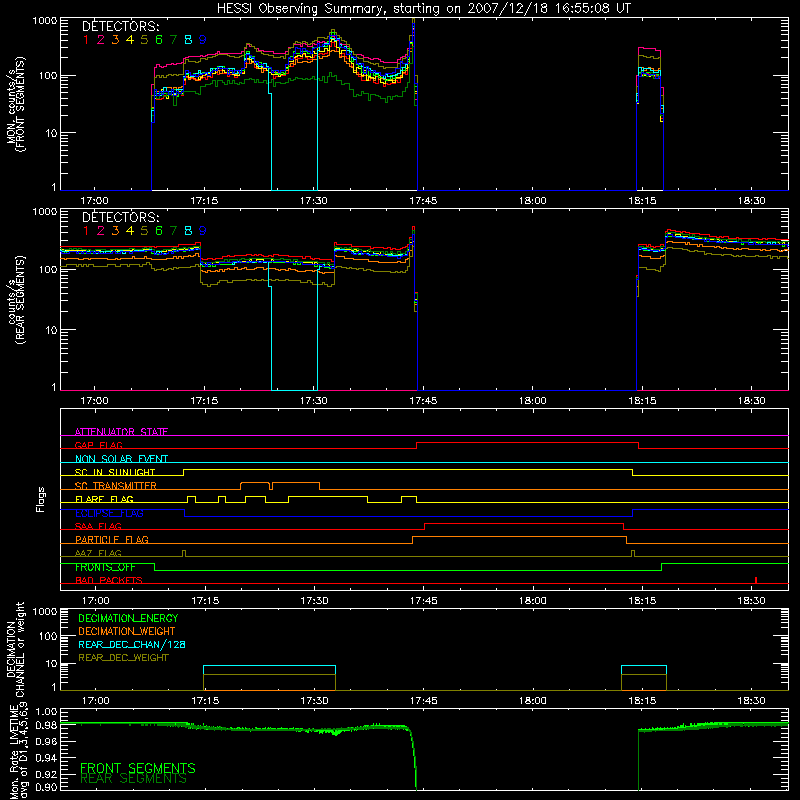
Task: Select detector number 1 in rear panel legend
Action: (86, 231)
